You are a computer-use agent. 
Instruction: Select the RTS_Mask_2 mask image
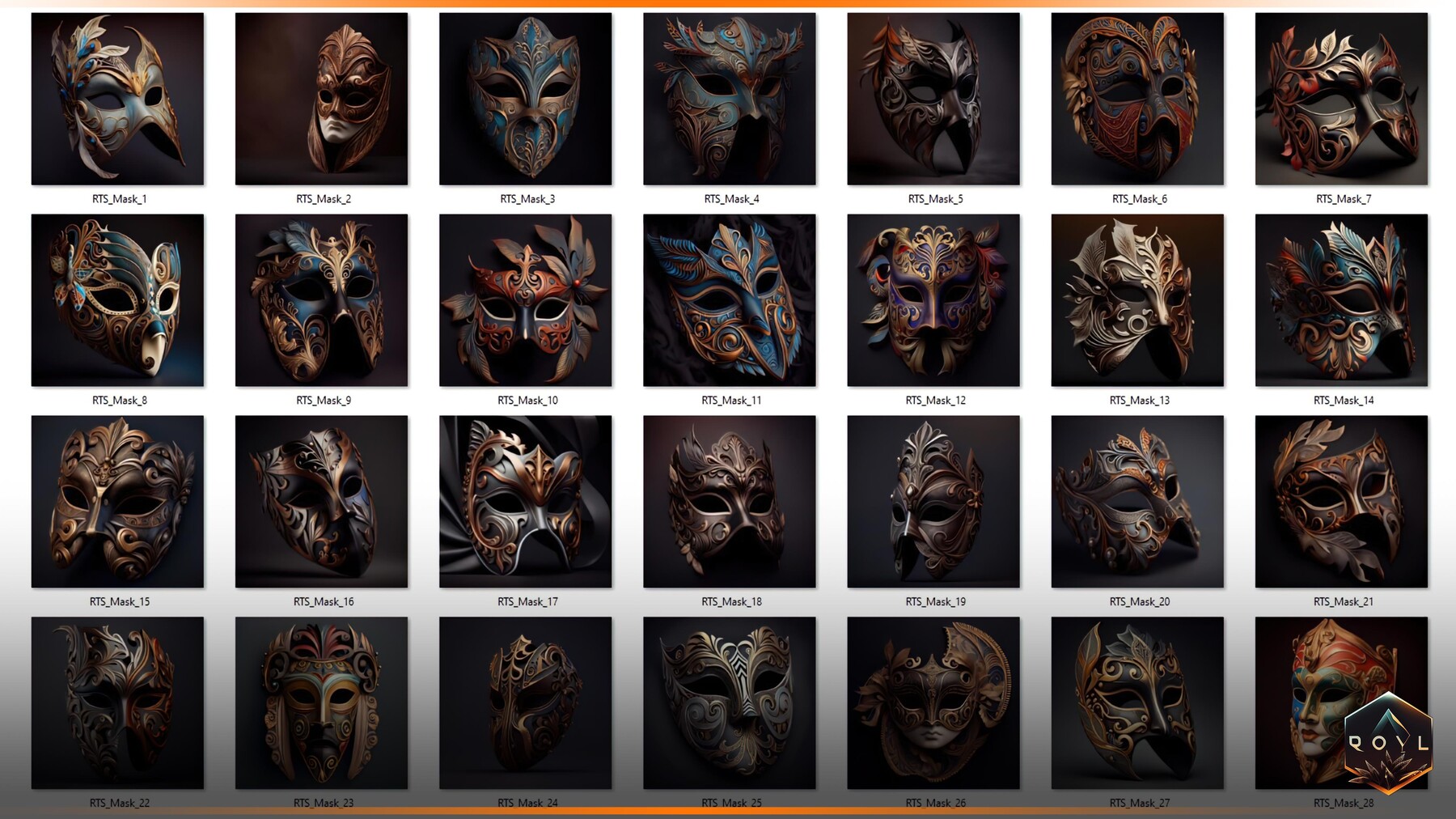click(321, 100)
